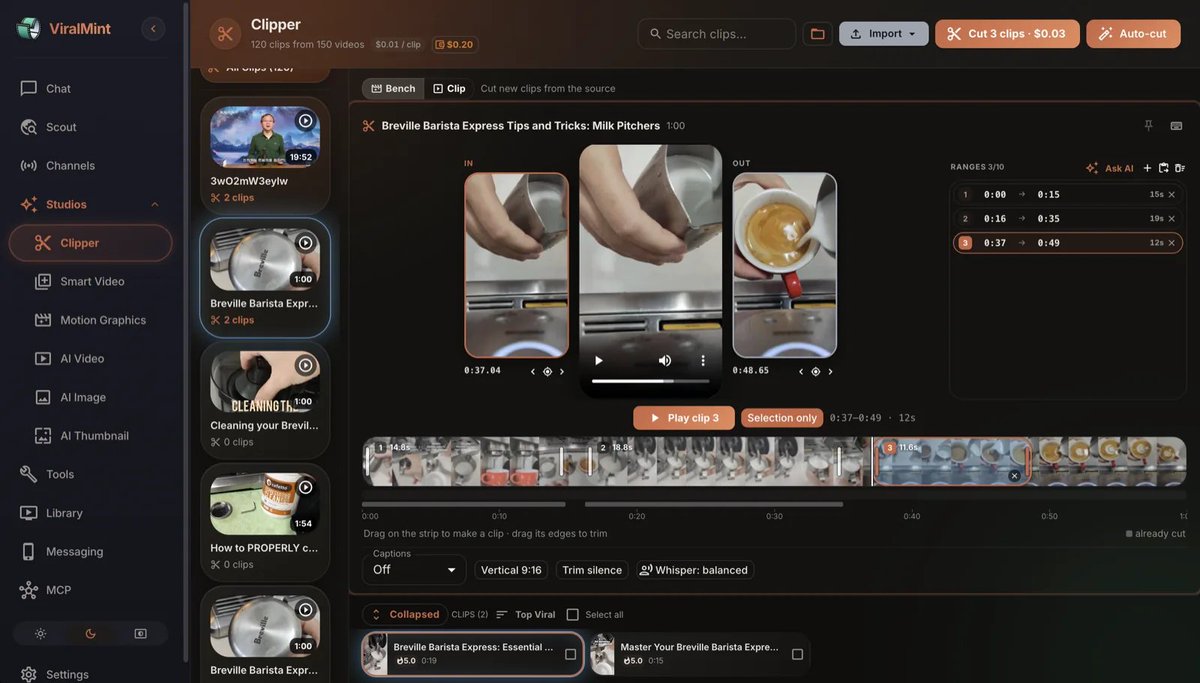This screenshot has height=683, width=1200.
Task: Switch to light theme with the sun icon
Action: coord(40,633)
